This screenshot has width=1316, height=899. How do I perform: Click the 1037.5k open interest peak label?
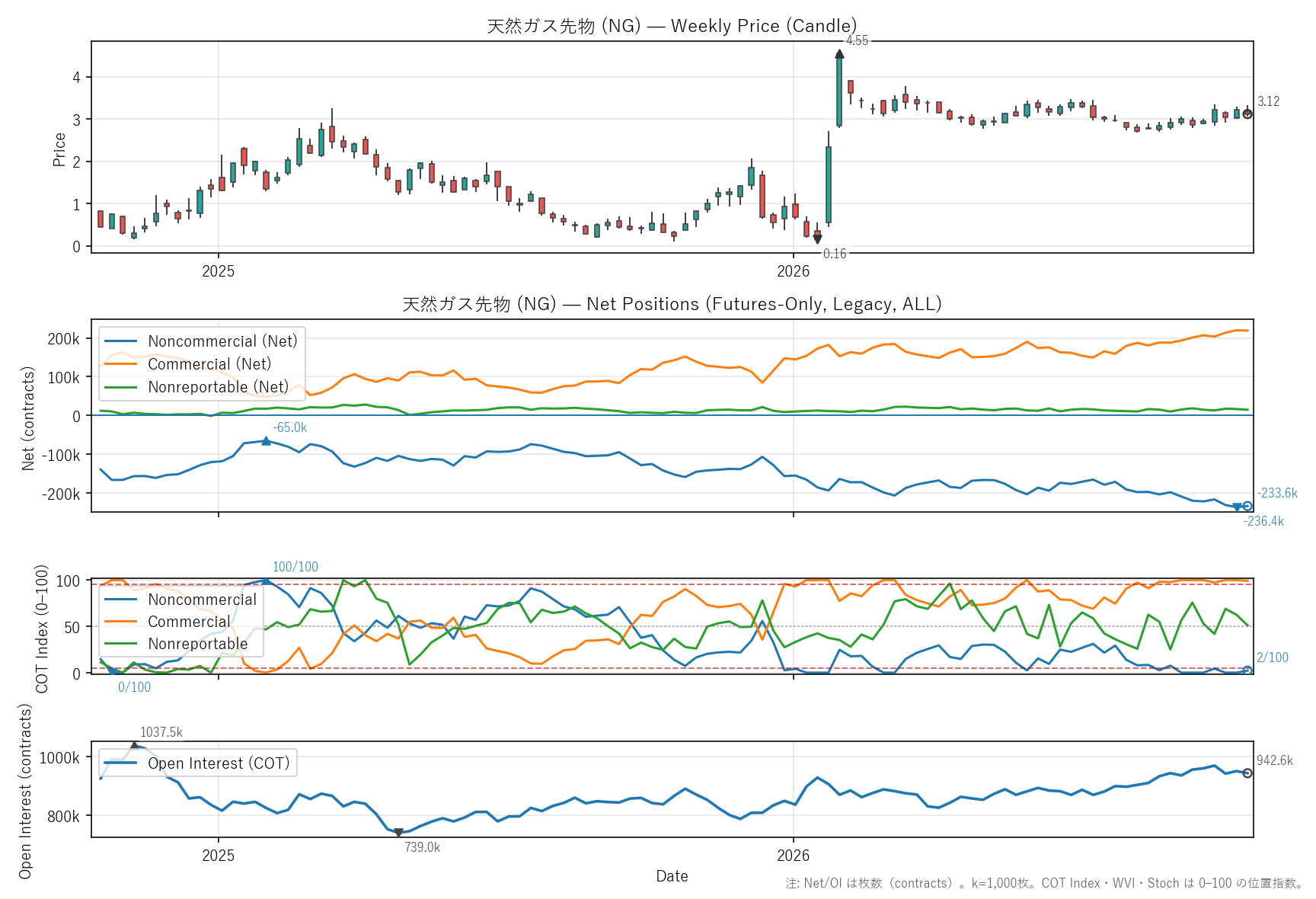161,732
